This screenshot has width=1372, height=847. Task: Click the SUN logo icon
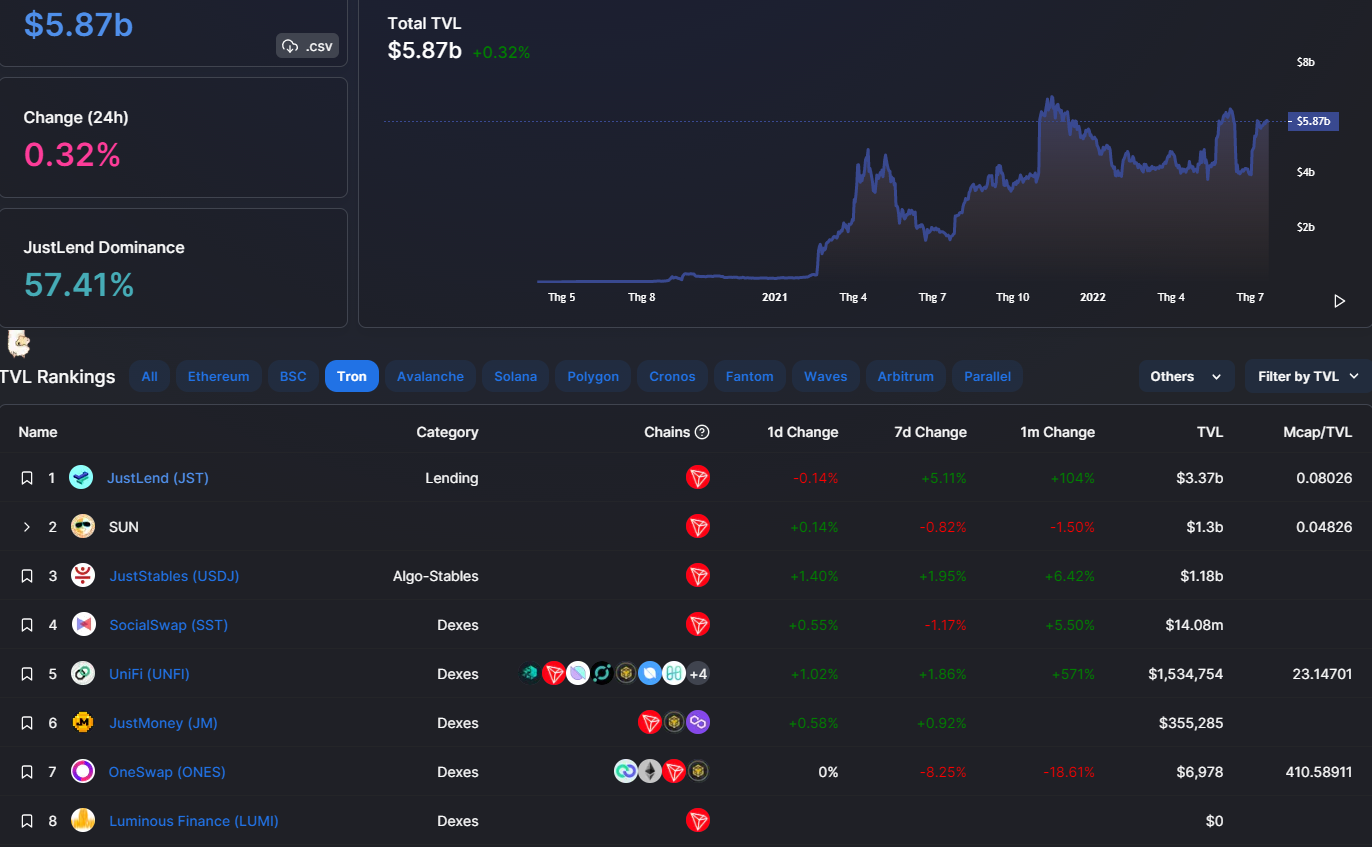83,527
